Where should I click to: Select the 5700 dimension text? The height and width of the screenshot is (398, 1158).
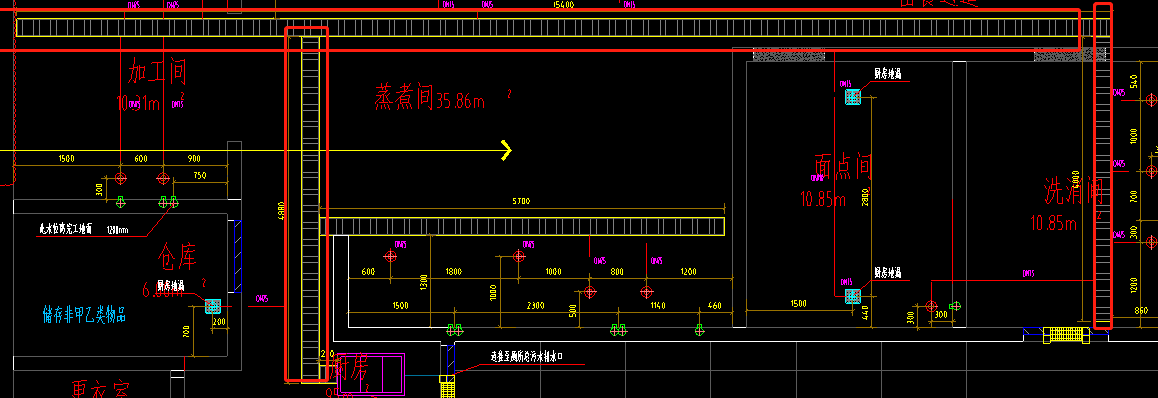click(x=521, y=201)
